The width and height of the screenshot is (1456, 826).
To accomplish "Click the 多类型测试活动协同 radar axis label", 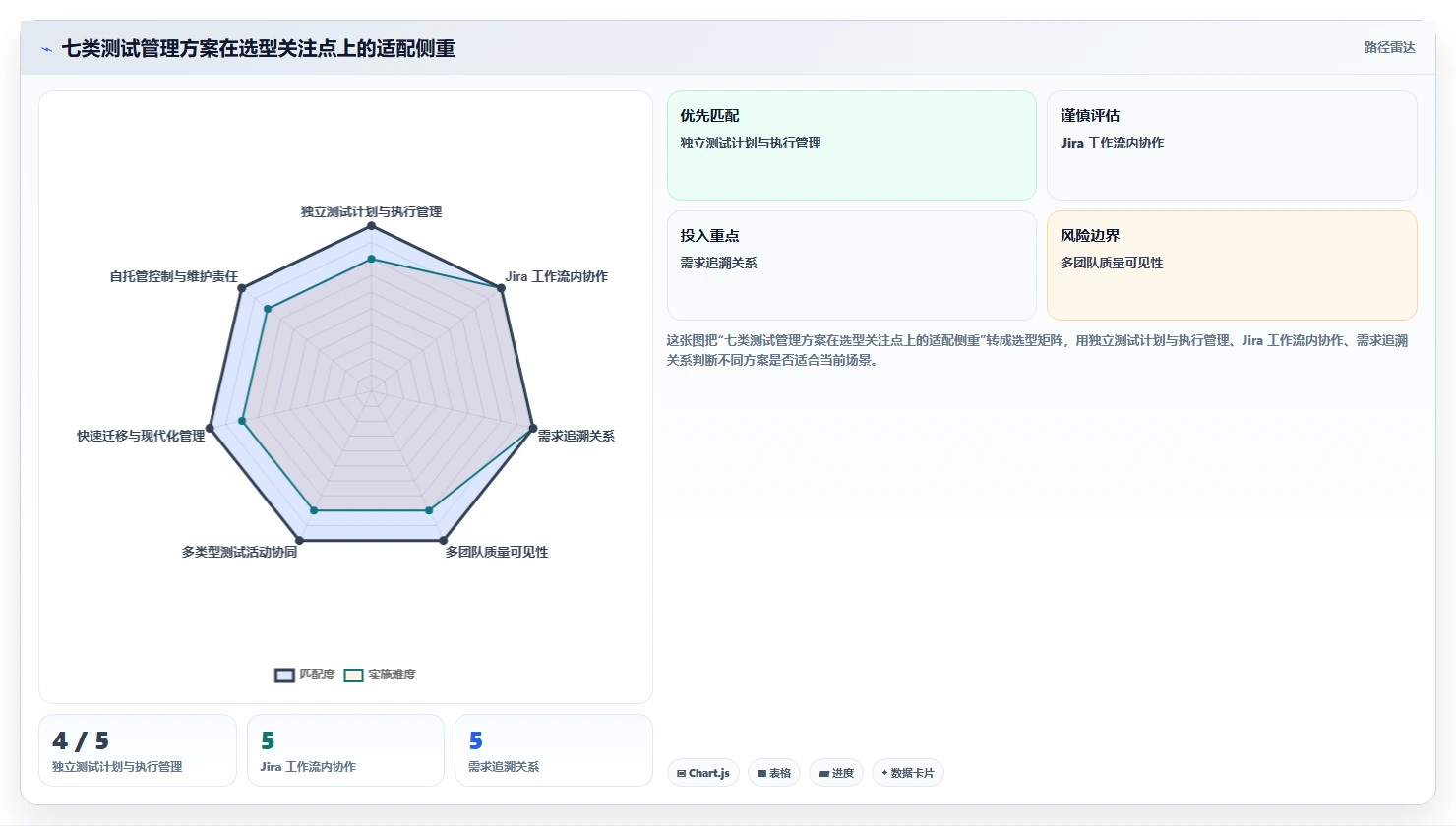I will (239, 552).
